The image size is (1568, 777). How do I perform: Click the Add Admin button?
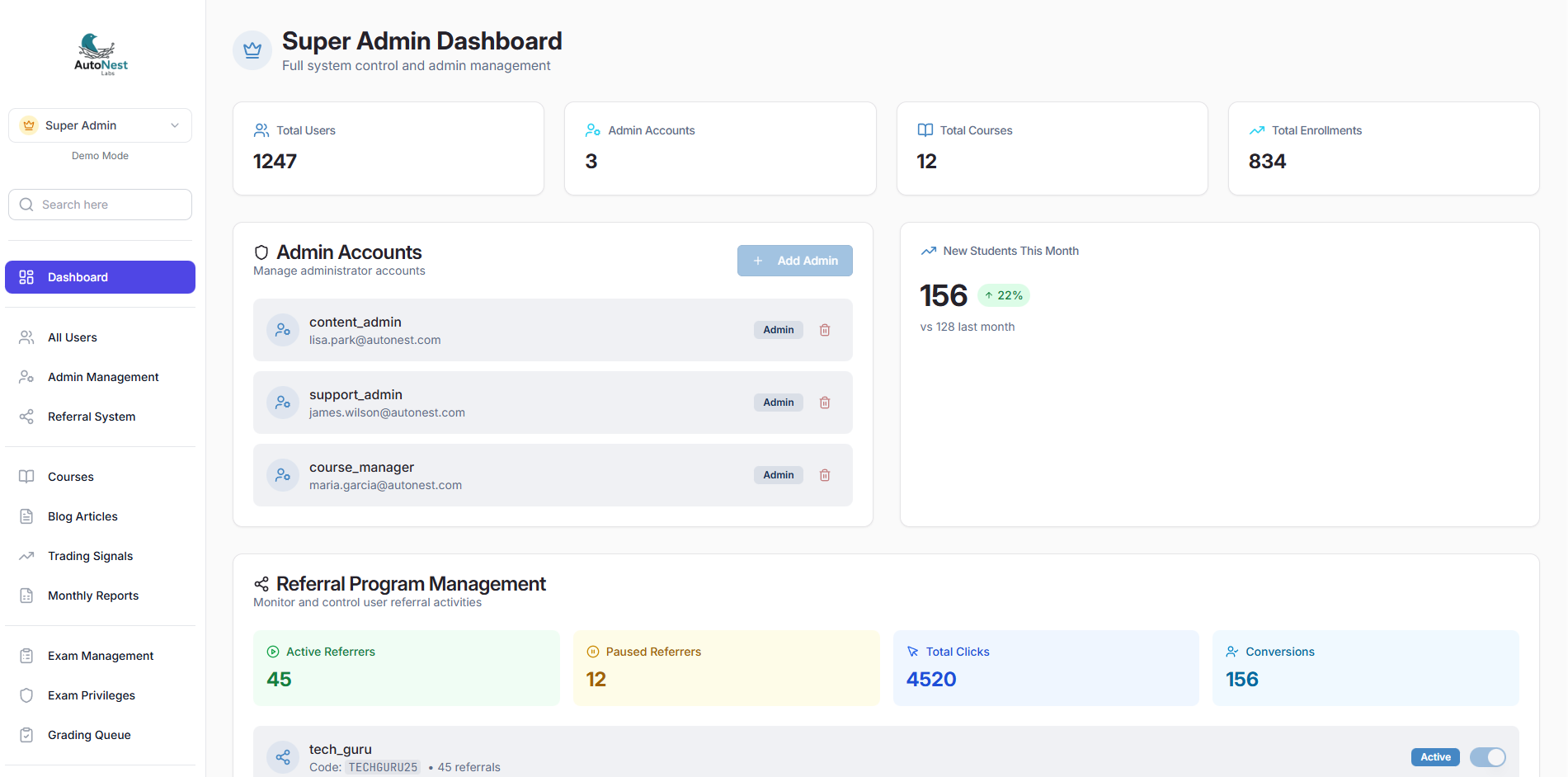pos(795,261)
